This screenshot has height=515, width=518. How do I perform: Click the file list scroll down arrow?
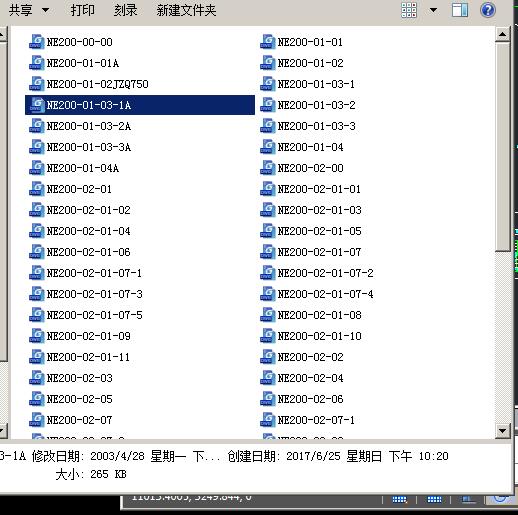(x=502, y=431)
